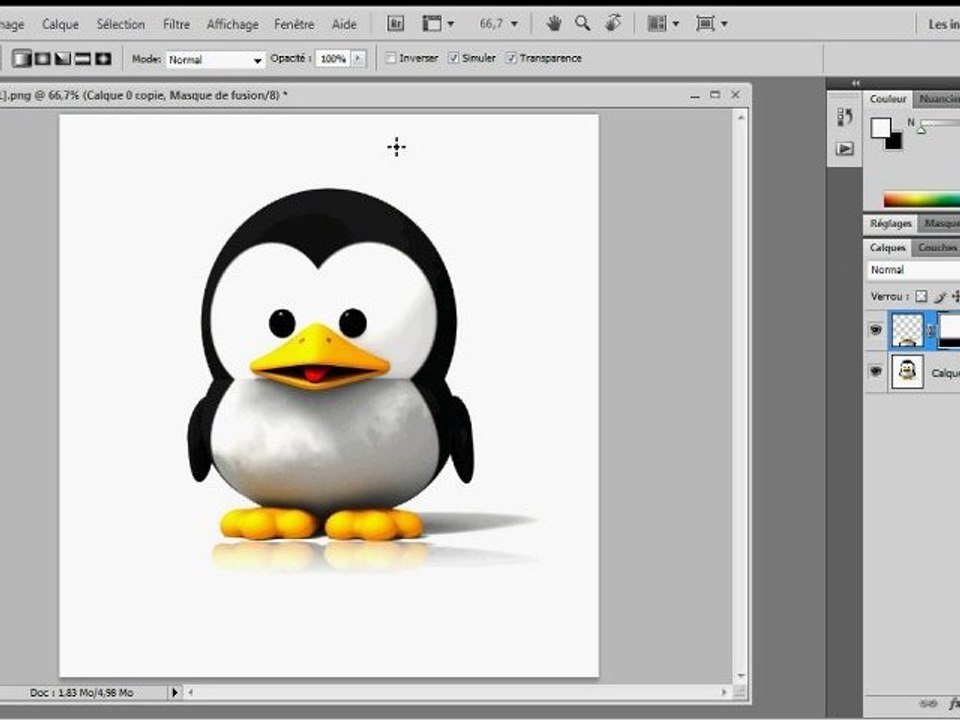Select the Rotate View tool icon
Screen dimensions: 960x720
click(x=613, y=23)
